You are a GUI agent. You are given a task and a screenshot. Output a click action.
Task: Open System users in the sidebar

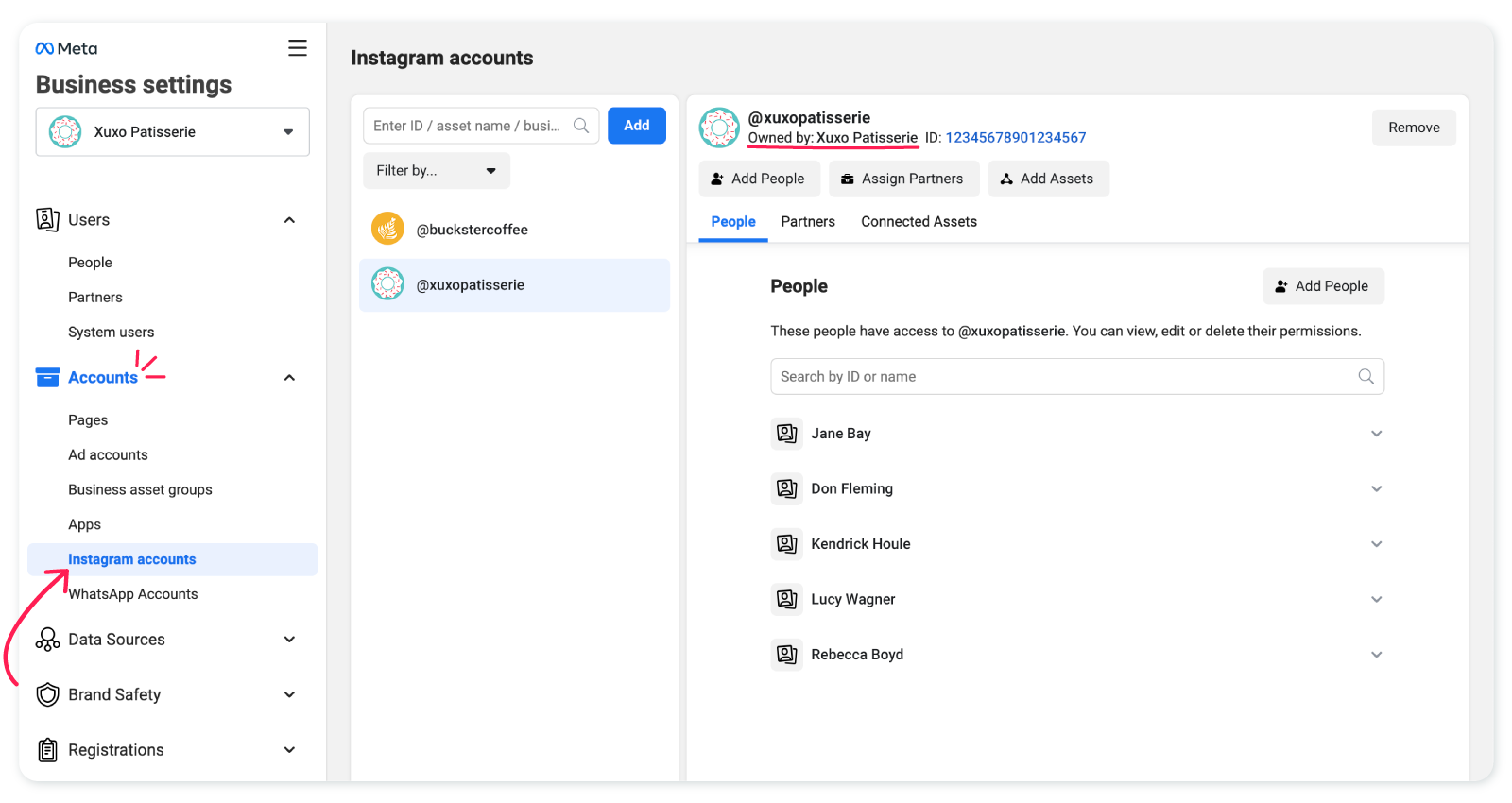coord(112,333)
